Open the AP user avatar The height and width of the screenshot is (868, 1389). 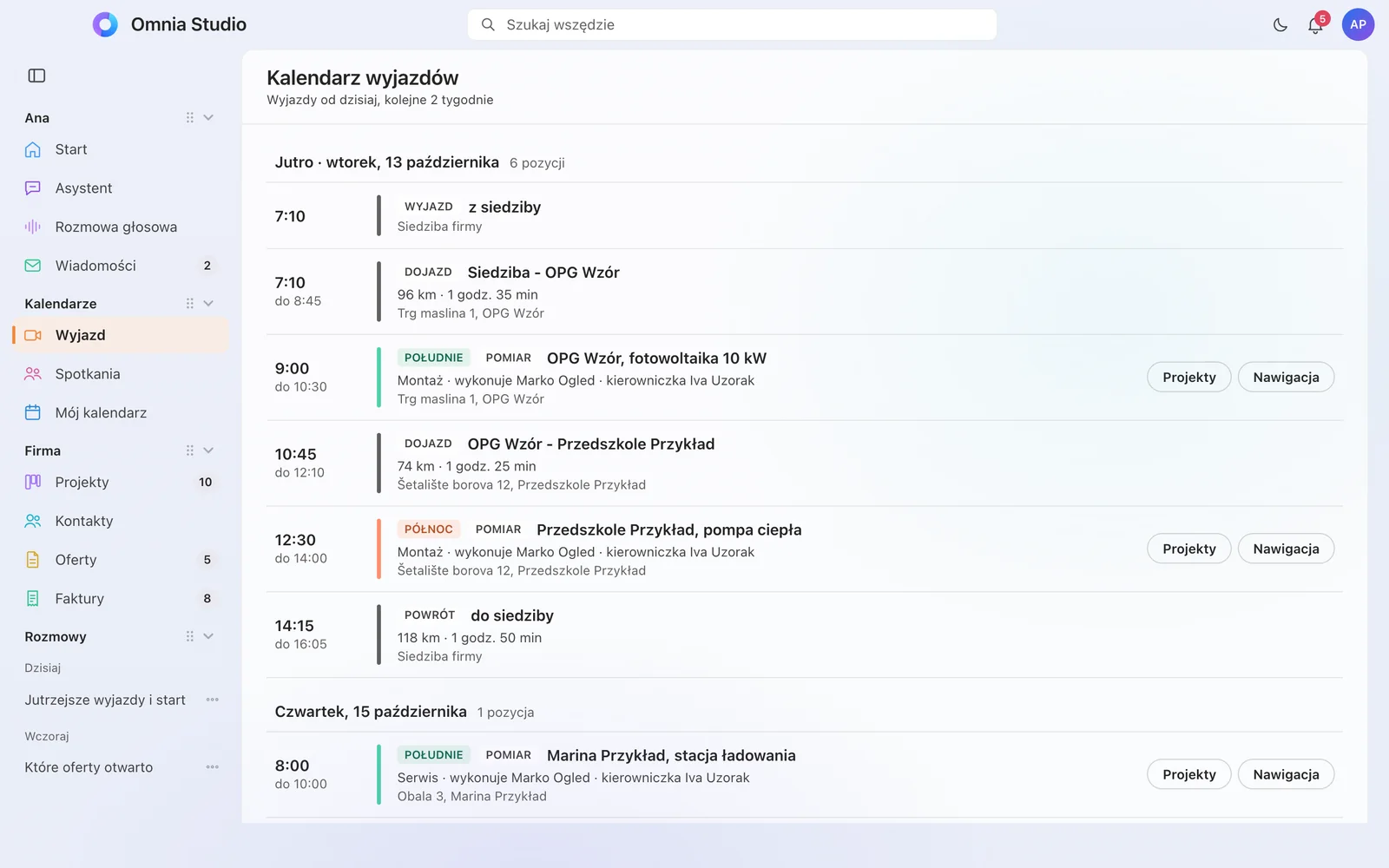point(1358,24)
